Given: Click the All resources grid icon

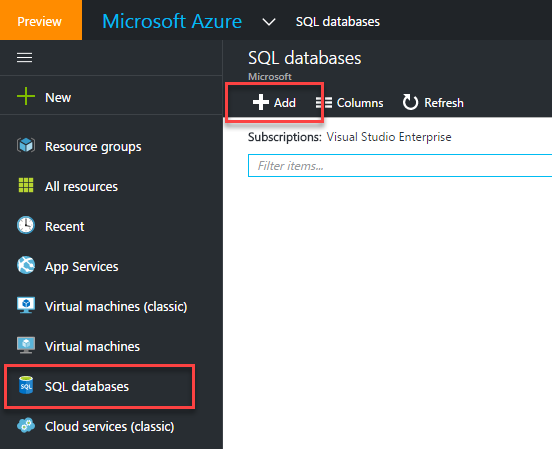Looking at the screenshot, I should pos(26,185).
